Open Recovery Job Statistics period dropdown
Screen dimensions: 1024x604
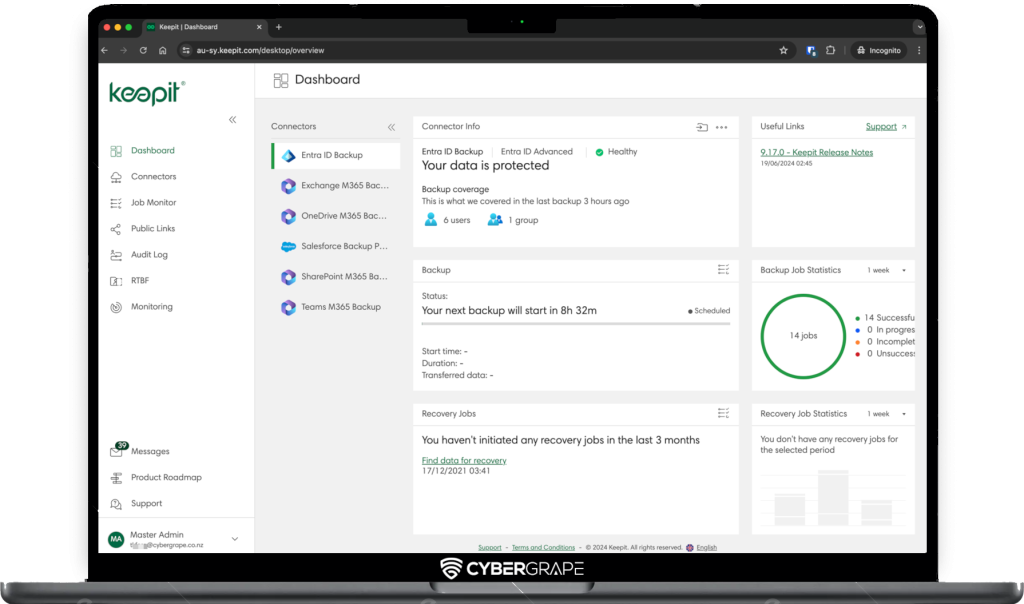coord(887,414)
